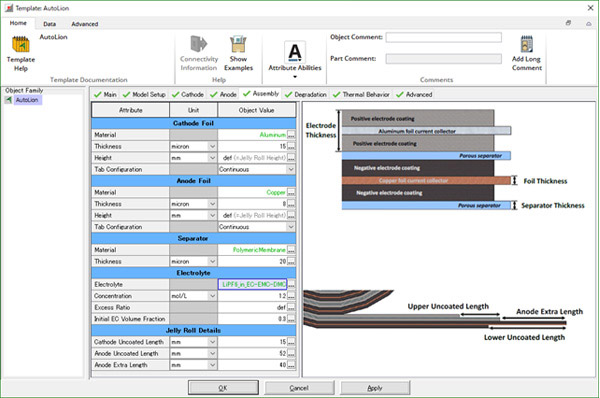Open value selector for Anode Uncoated Length
Image resolution: width=600 pixels, height=398 pixels.
pyautogui.click(x=291, y=353)
